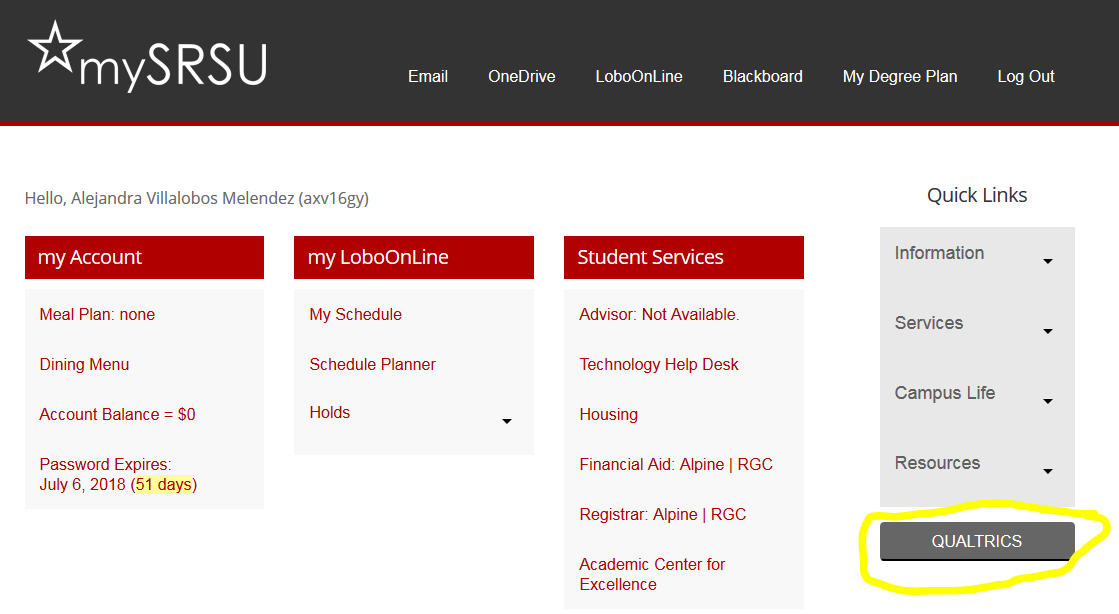Click the Services label in Quick Links
The height and width of the screenshot is (614, 1119).
928,323
